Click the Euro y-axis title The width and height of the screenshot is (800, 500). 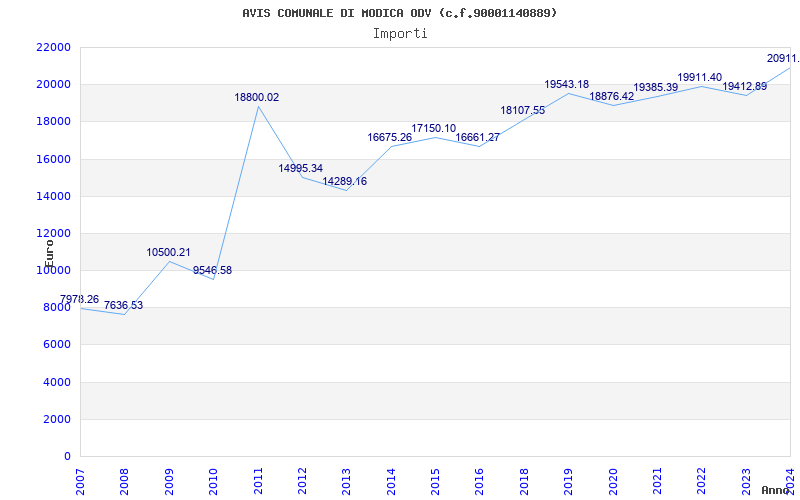point(48,254)
